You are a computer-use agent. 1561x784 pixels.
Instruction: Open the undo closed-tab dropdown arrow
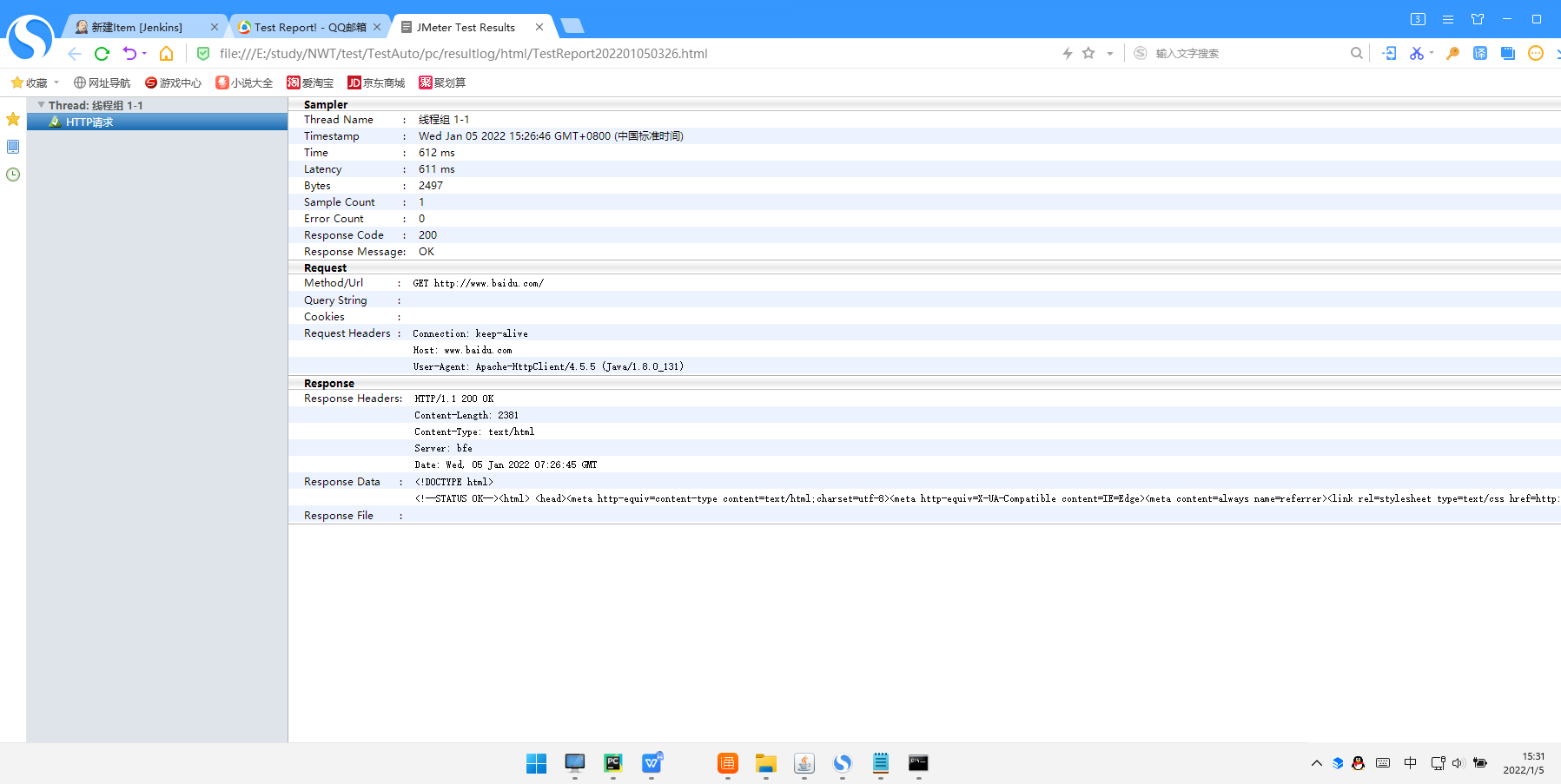pos(144,54)
